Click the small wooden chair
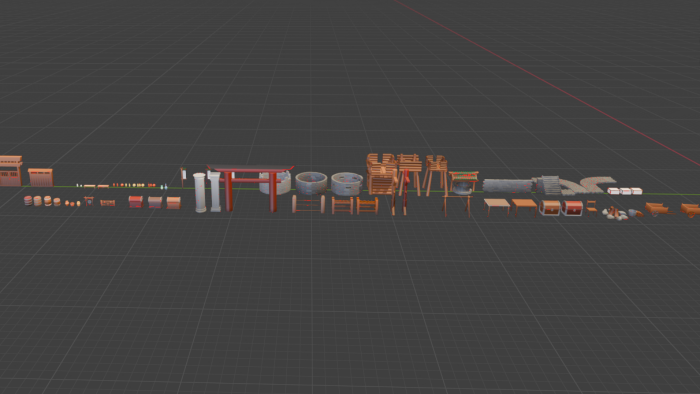Screen dimensions: 700x394 tap(592, 207)
